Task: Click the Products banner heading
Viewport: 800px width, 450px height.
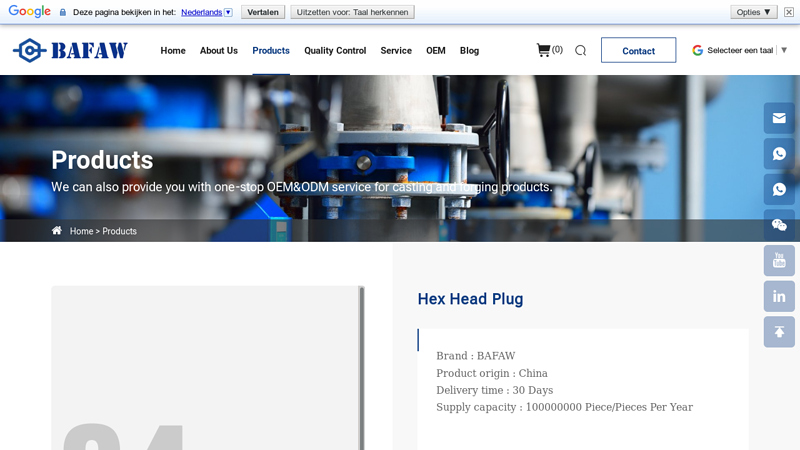Action: point(102,160)
